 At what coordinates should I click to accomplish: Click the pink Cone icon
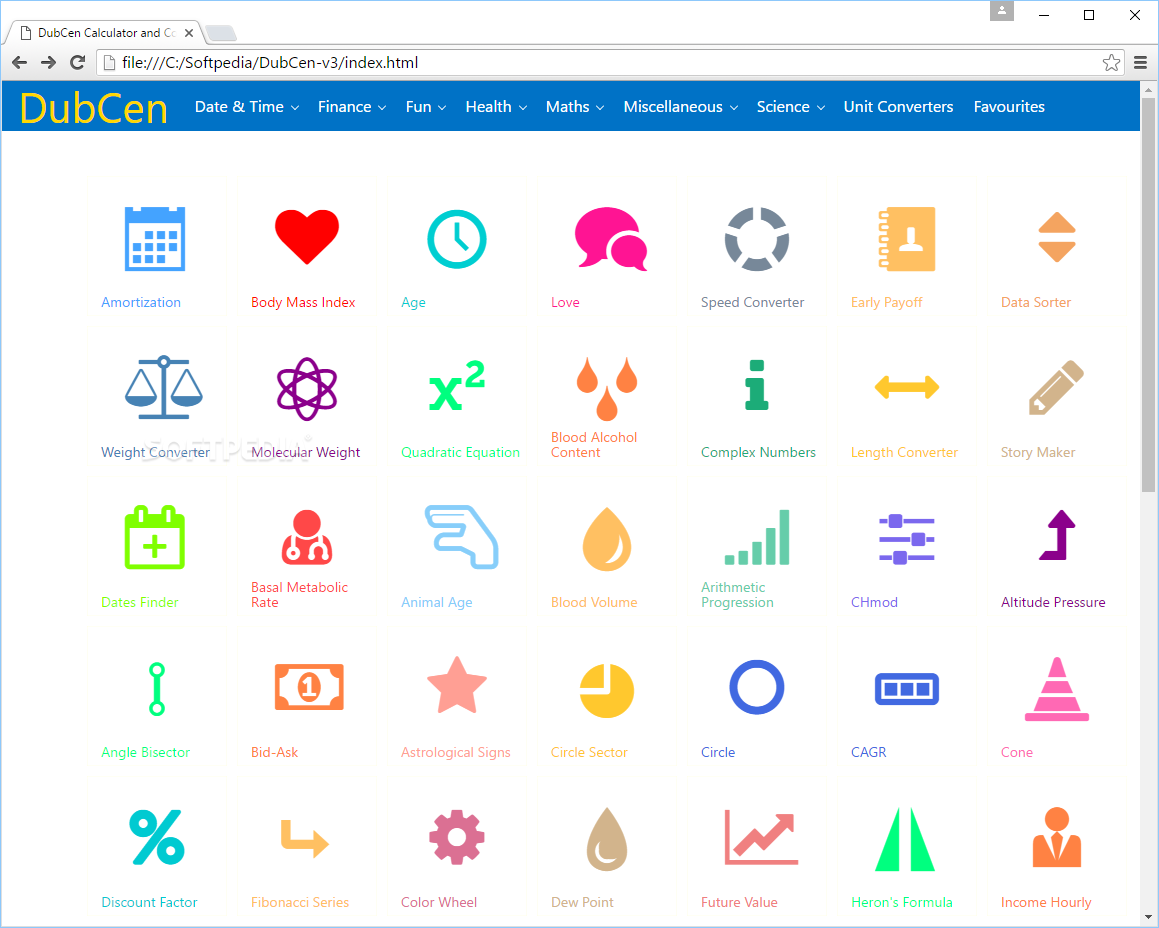pyautogui.click(x=1057, y=689)
